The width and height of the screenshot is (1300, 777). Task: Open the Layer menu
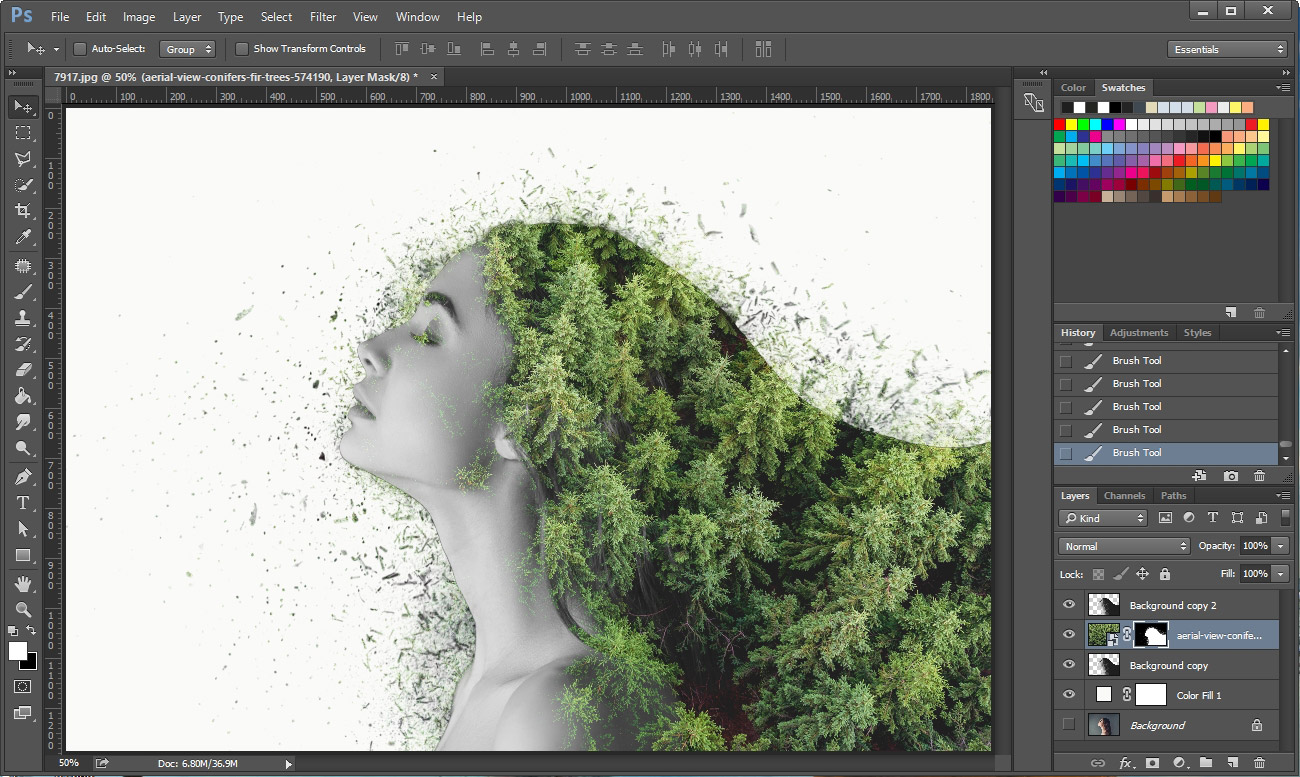coord(187,17)
